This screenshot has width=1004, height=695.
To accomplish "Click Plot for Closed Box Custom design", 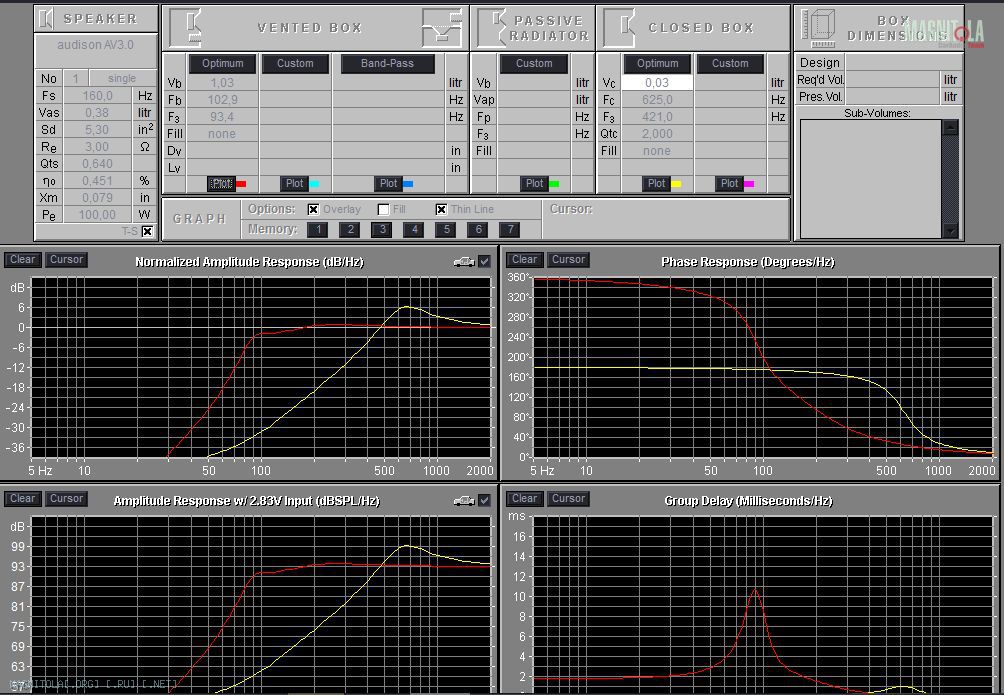I will click(729, 184).
